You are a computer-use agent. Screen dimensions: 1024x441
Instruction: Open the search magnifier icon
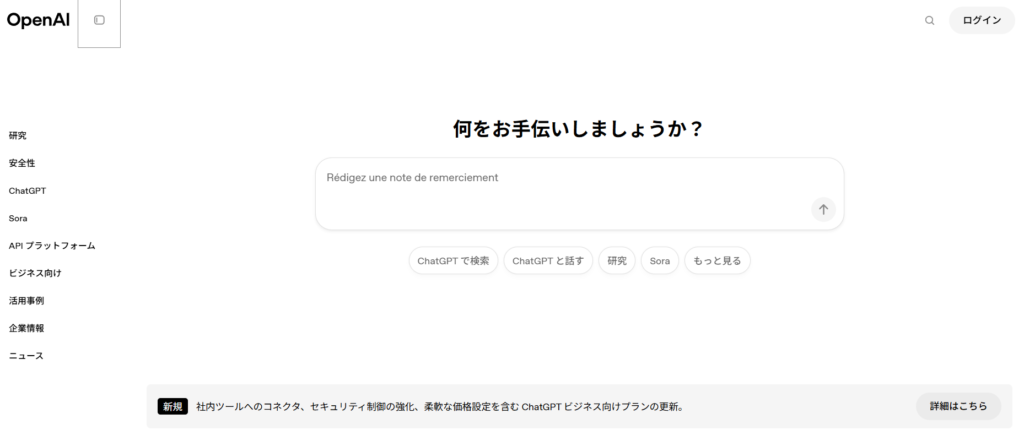click(929, 20)
